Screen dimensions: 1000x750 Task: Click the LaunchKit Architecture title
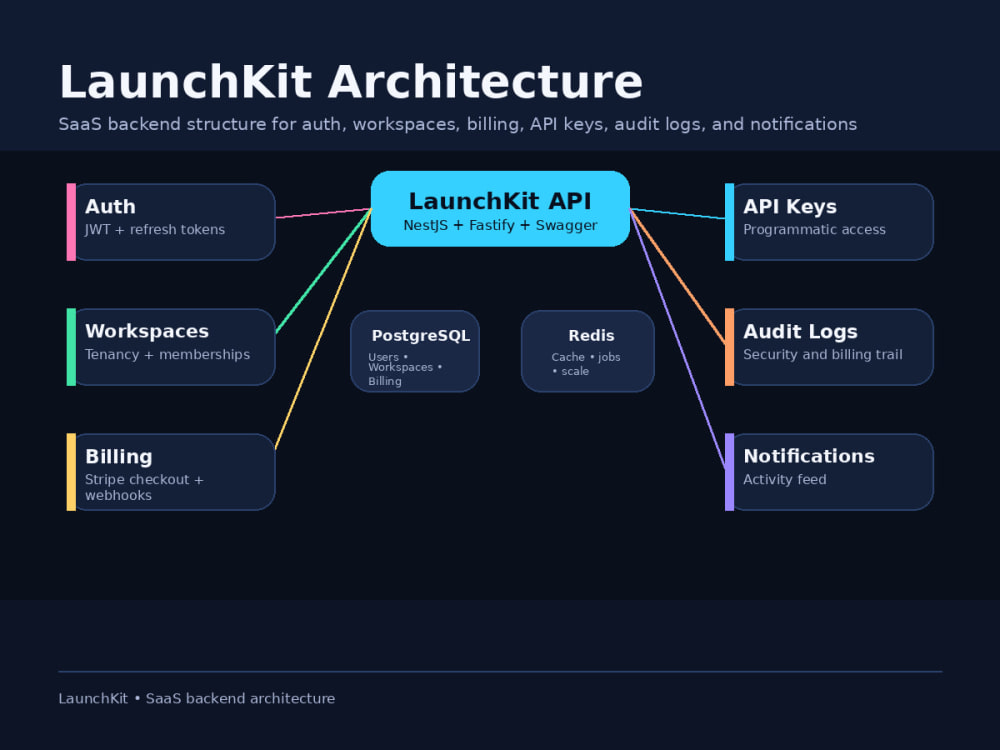(351, 82)
